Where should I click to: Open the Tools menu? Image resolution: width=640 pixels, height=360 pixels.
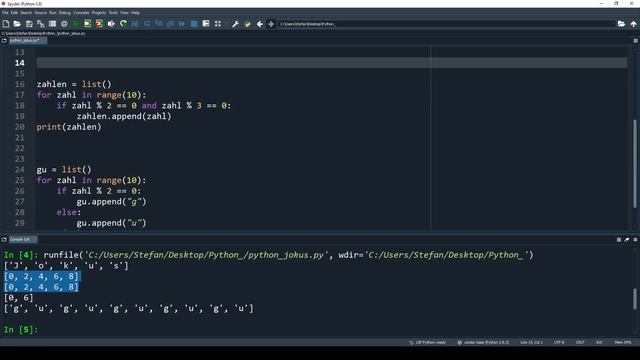[113, 13]
